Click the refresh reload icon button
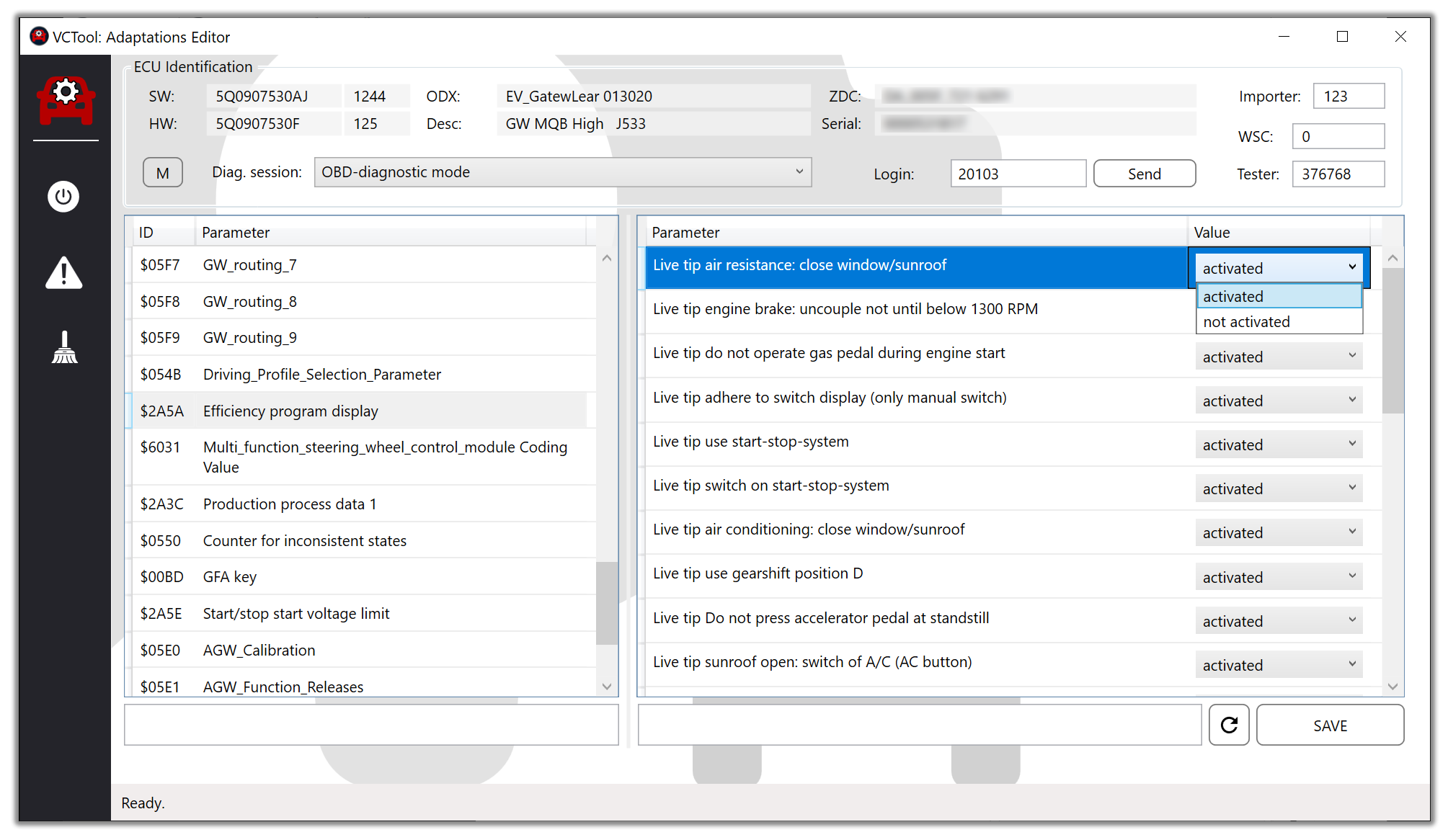This screenshot has height=840, width=1448. [x=1229, y=725]
